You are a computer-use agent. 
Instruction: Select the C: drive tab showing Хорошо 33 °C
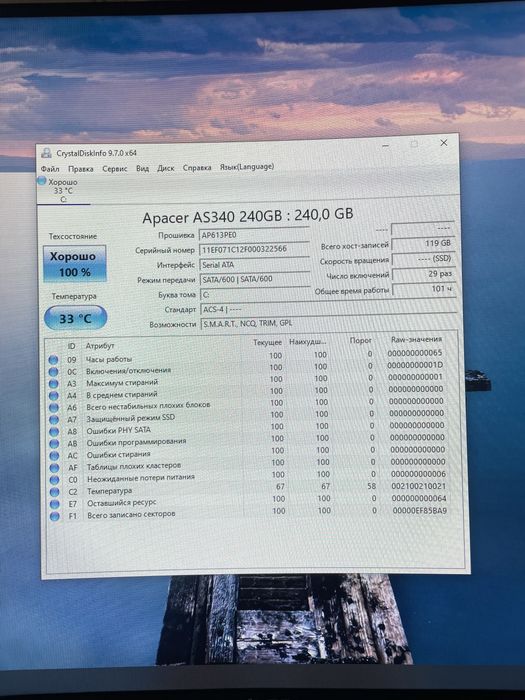point(63,191)
